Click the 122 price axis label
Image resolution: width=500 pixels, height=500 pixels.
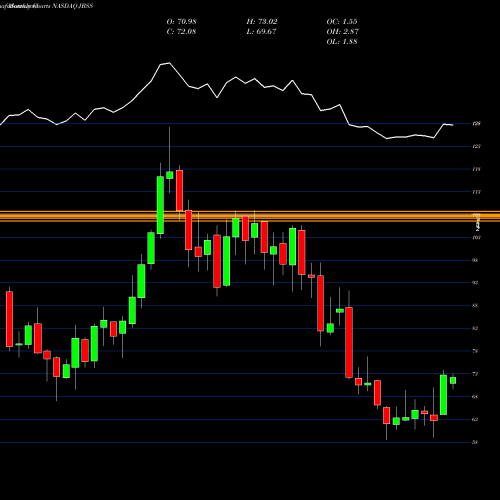476,146
